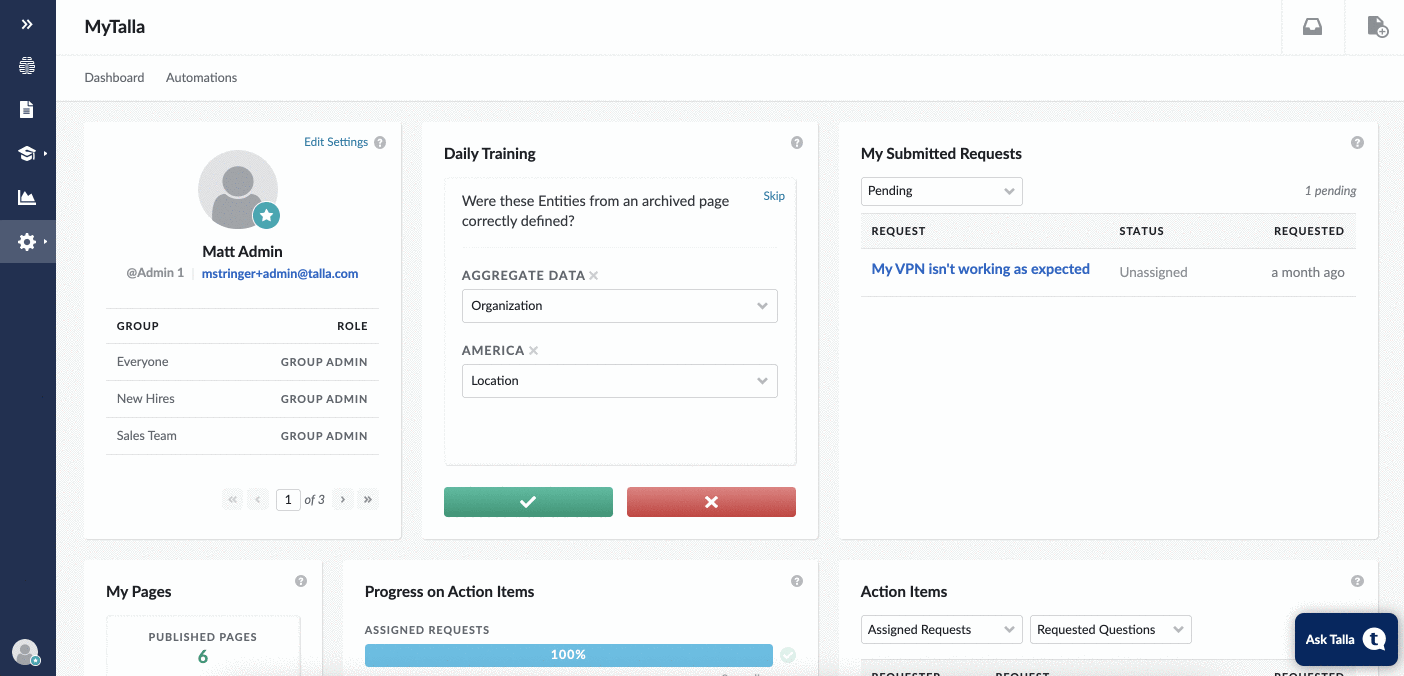Viewport: 1404px width, 676px height.
Task: Remove the AGGREGATE DATA entity with x
Action: pyautogui.click(x=594, y=276)
